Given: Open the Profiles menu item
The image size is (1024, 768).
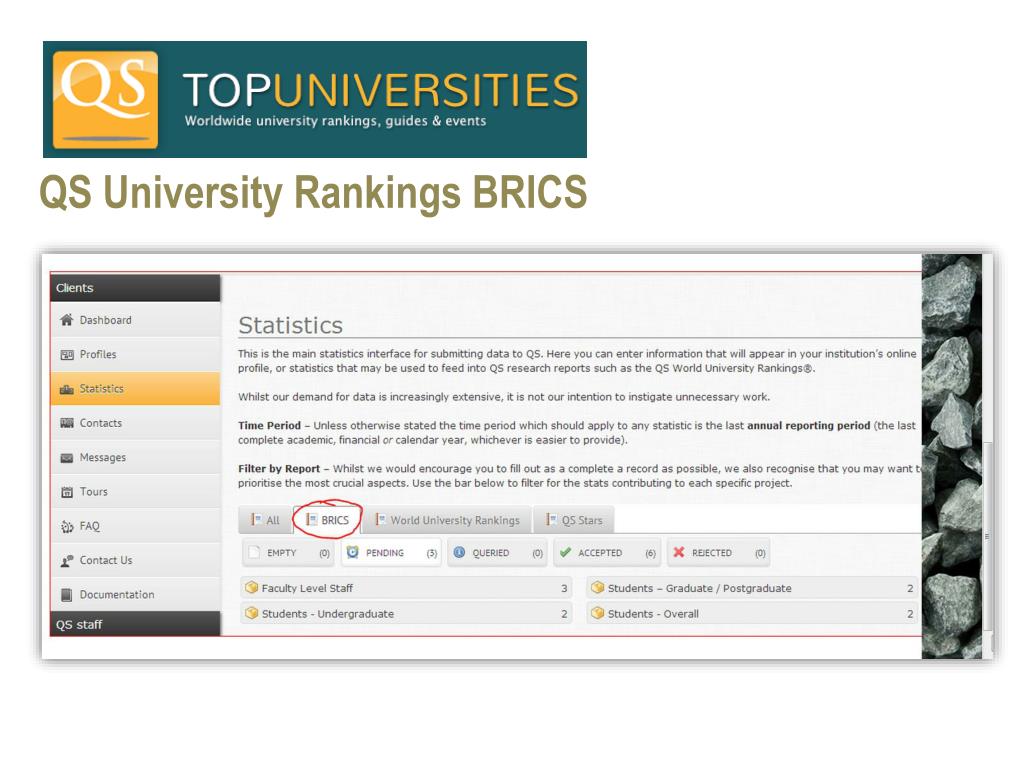Looking at the screenshot, I should (135, 355).
